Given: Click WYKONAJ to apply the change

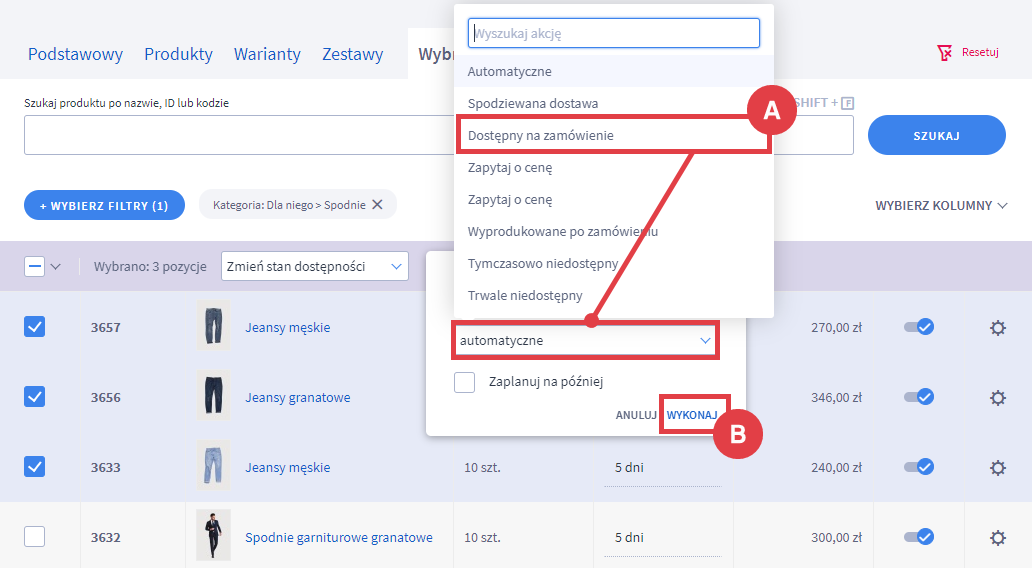Looking at the screenshot, I should tap(692, 415).
